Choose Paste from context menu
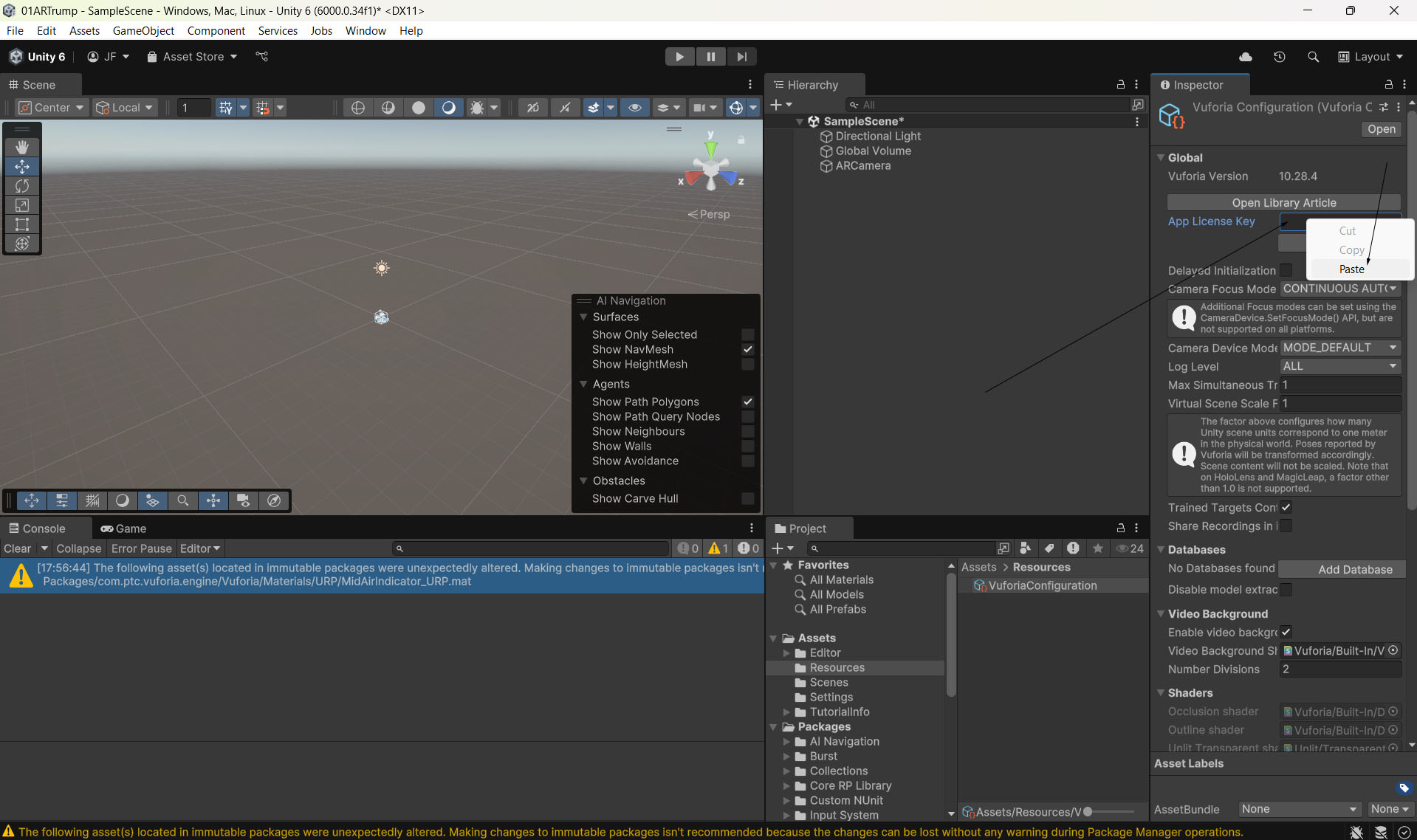This screenshot has height=840, width=1417. pos(1351,269)
